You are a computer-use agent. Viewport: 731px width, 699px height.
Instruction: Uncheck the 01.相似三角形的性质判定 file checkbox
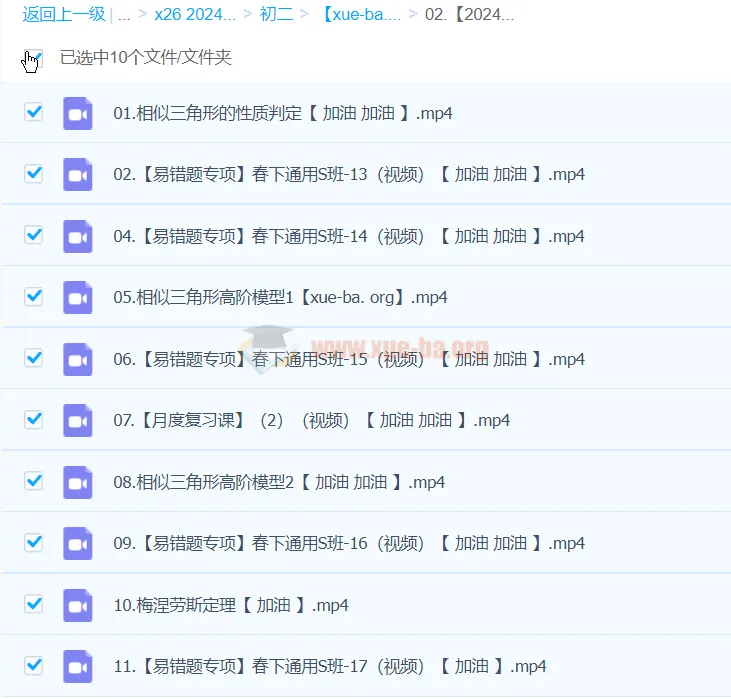point(34,112)
